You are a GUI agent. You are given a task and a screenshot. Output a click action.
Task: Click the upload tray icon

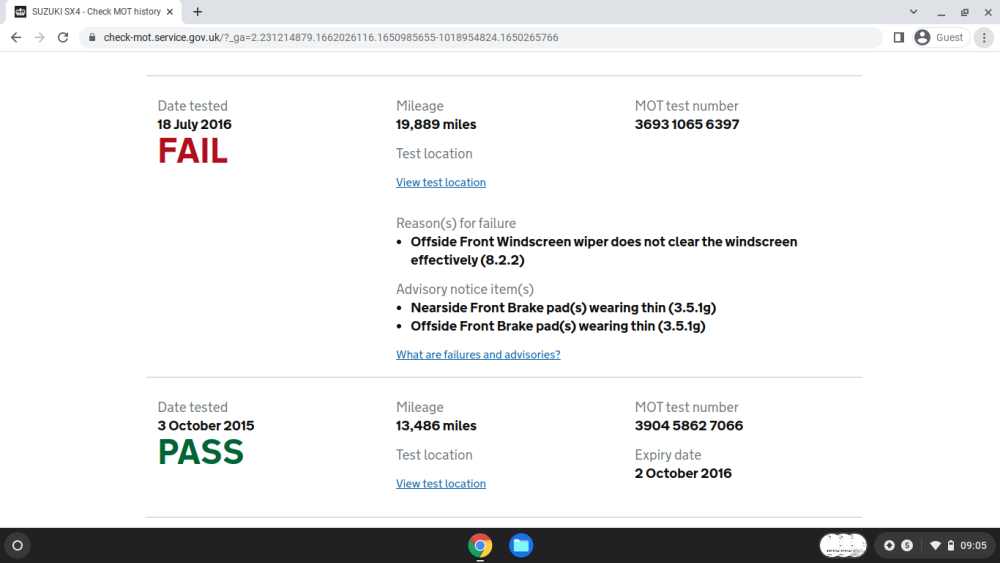click(x=889, y=545)
